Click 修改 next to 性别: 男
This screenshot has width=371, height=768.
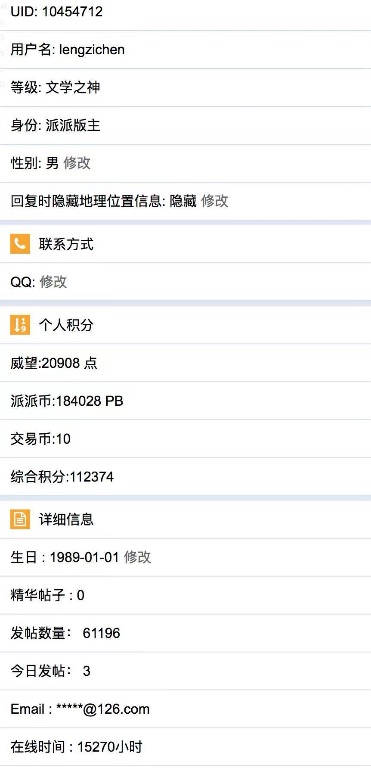click(x=77, y=163)
